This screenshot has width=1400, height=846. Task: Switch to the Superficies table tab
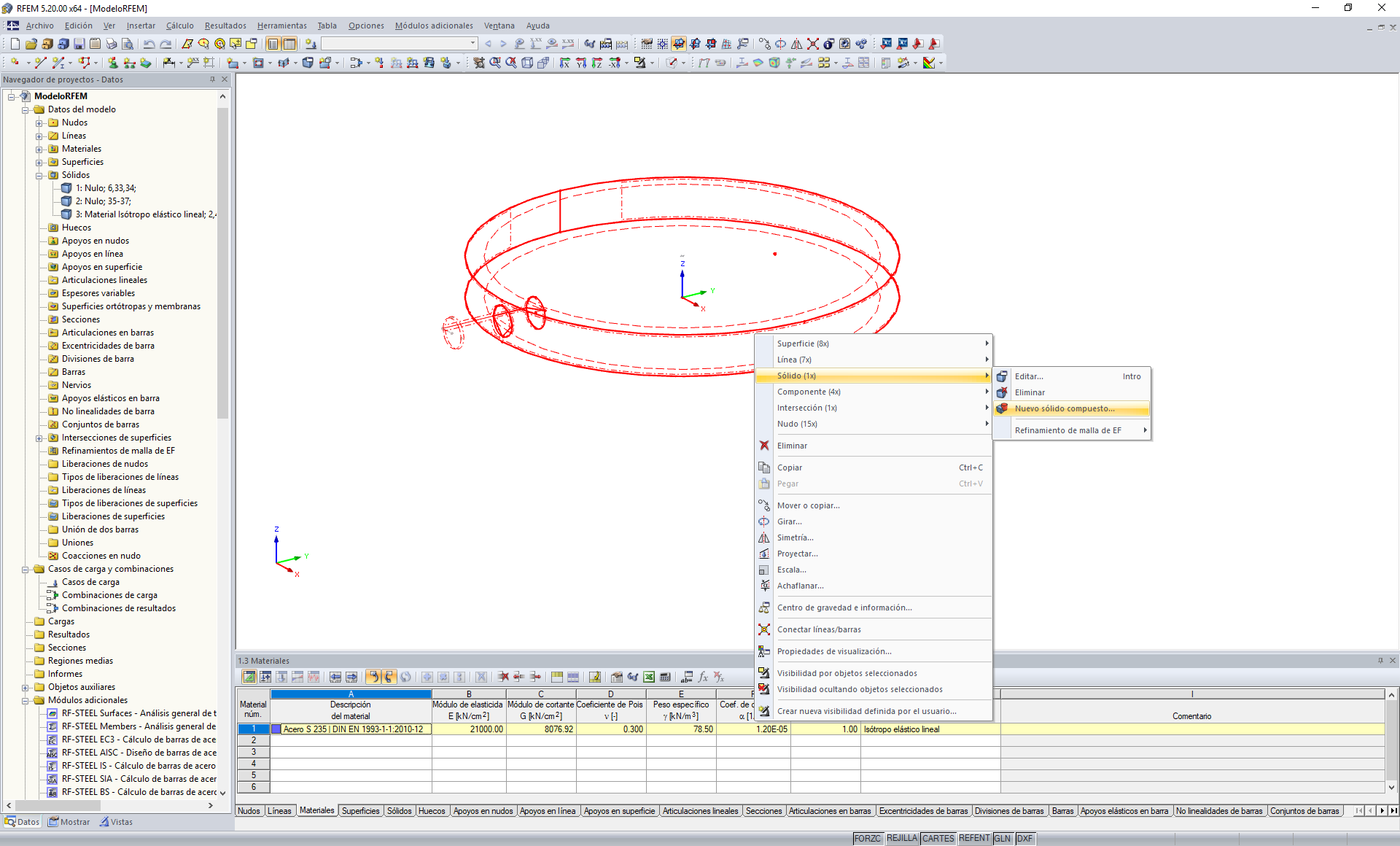pos(360,811)
